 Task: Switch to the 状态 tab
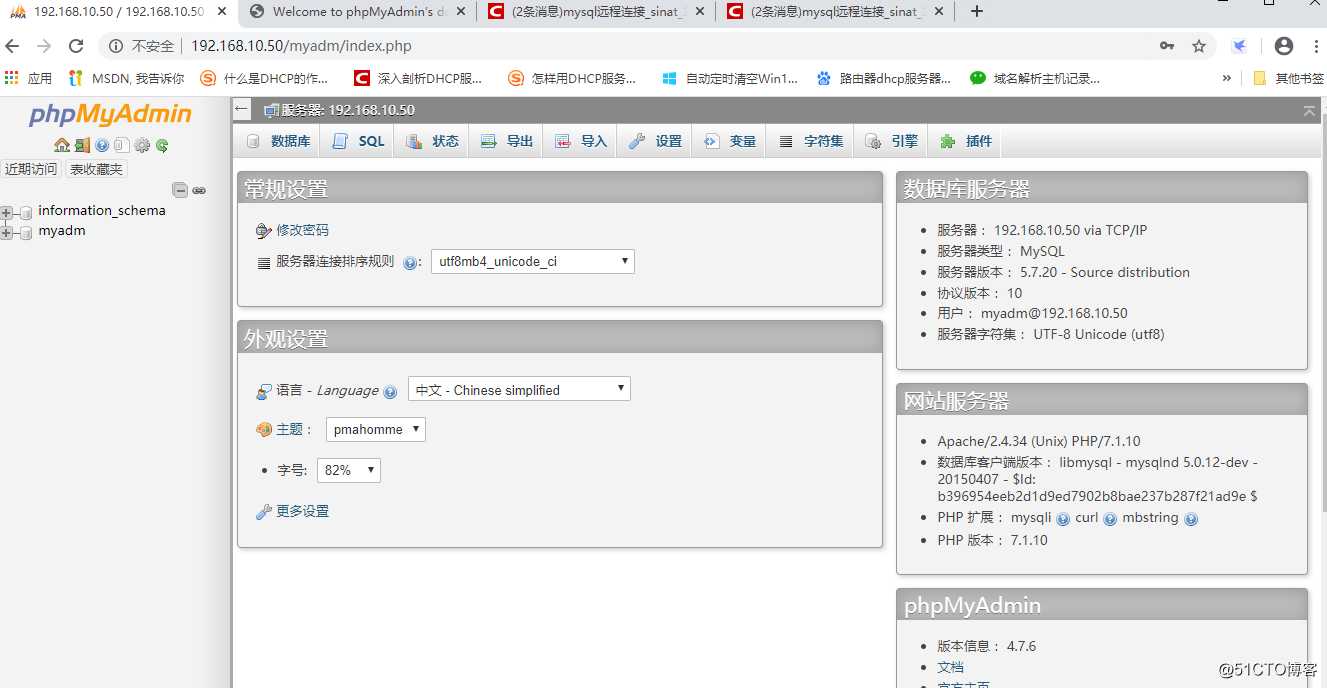coord(433,141)
